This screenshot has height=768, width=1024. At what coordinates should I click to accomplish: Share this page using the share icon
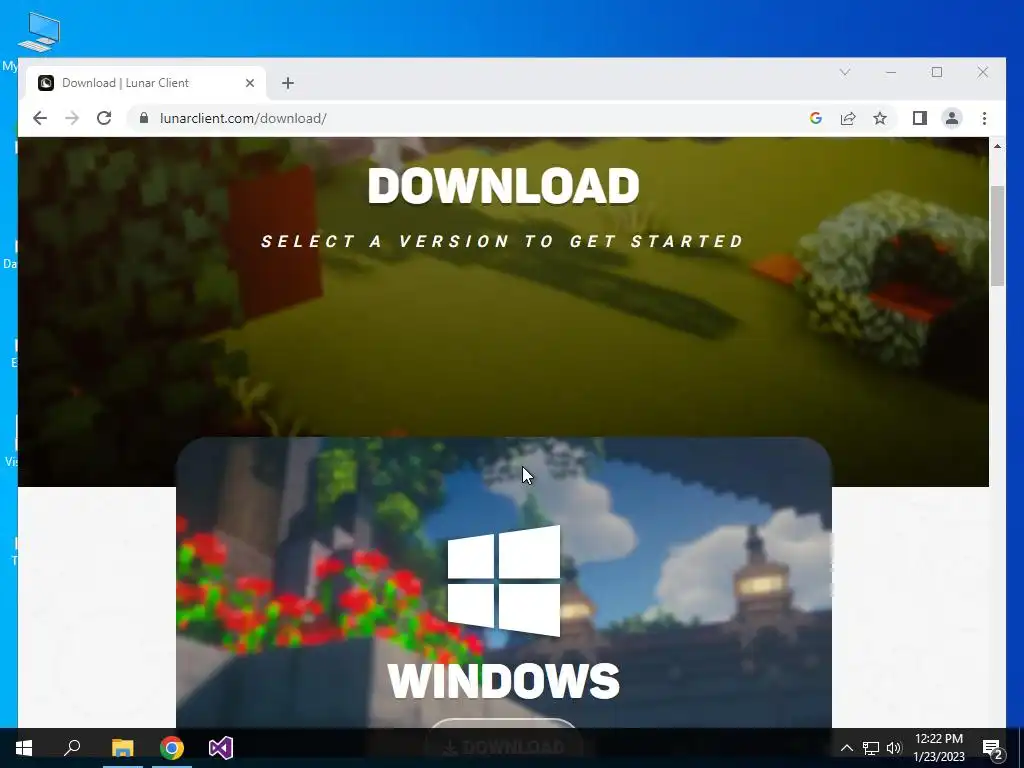pos(848,118)
